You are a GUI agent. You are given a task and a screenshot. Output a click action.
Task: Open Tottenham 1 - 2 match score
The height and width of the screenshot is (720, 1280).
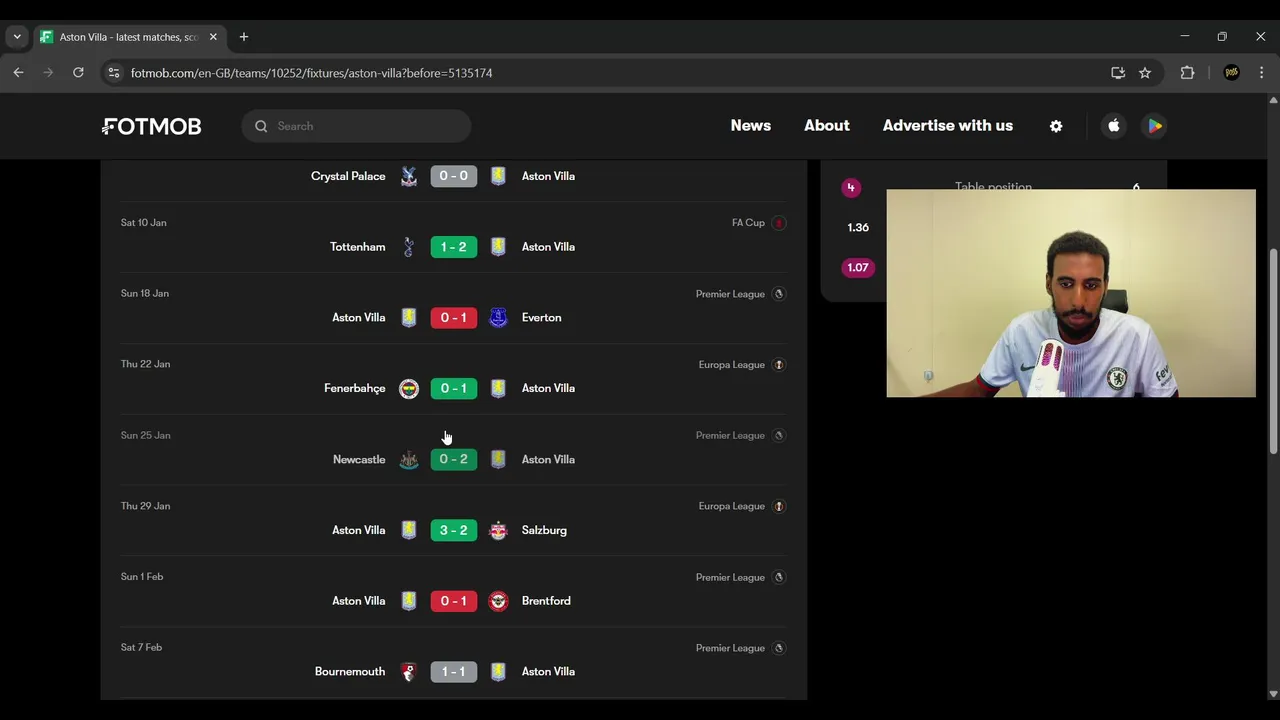pos(454,247)
